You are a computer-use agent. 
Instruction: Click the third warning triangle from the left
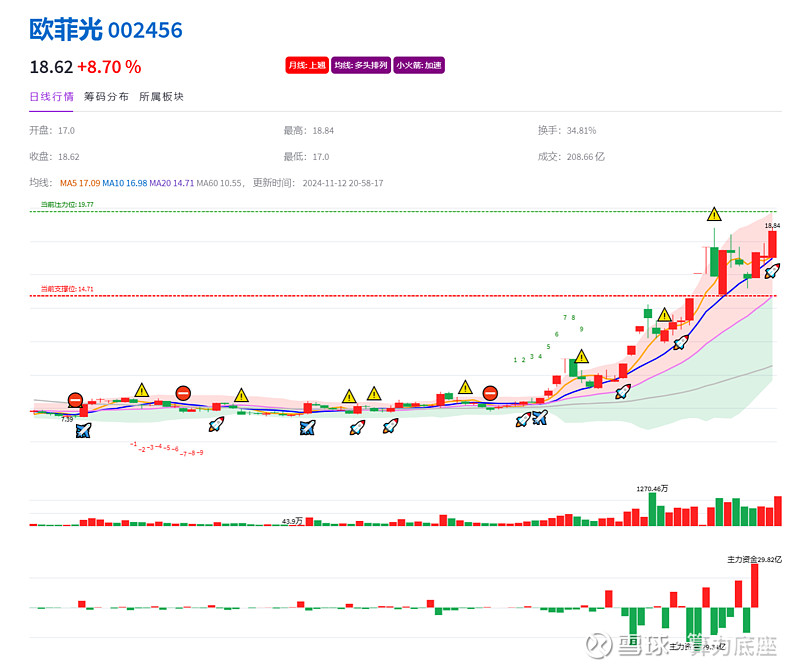tap(349, 396)
